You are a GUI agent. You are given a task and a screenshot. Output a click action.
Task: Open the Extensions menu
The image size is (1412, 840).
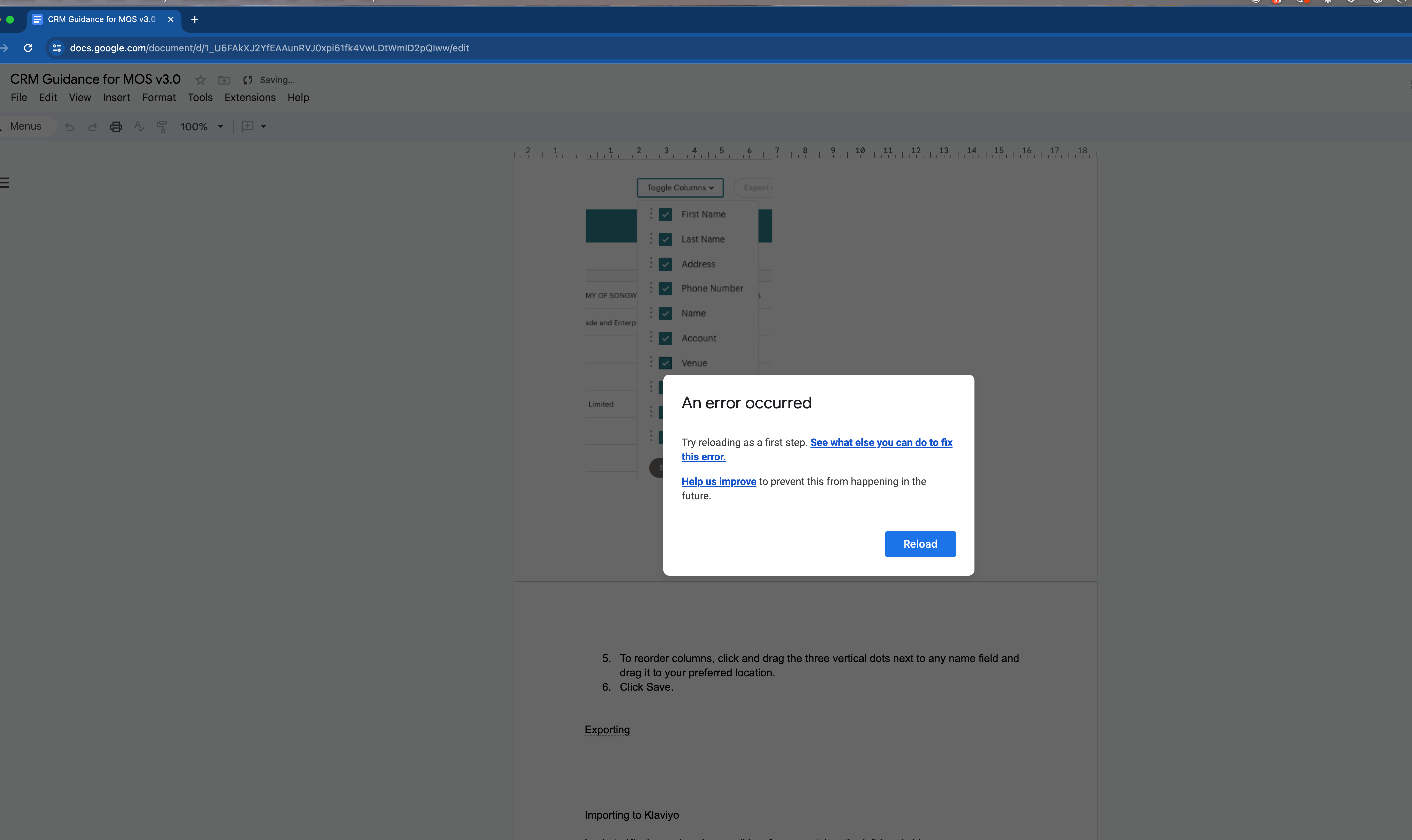coord(250,97)
